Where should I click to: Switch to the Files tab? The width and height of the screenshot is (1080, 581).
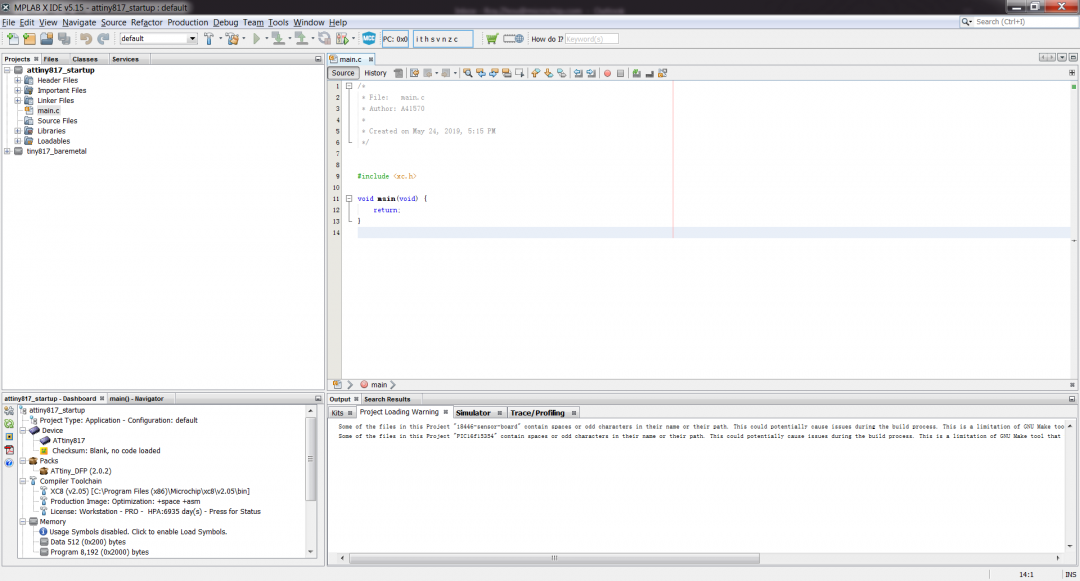51,59
